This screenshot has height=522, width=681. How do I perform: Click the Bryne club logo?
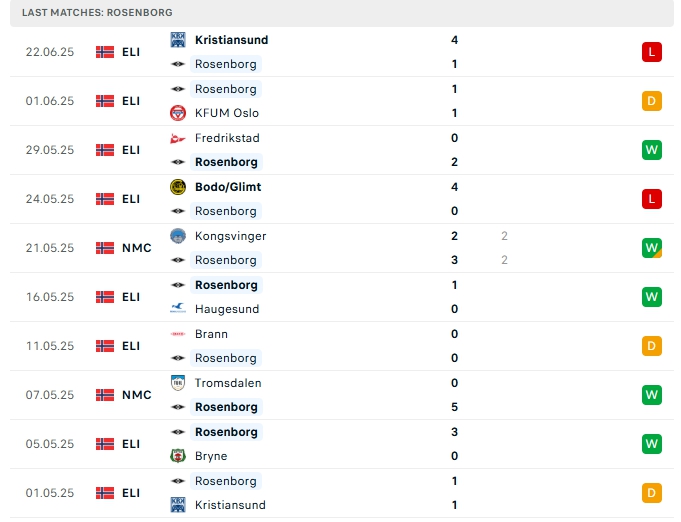tap(178, 456)
